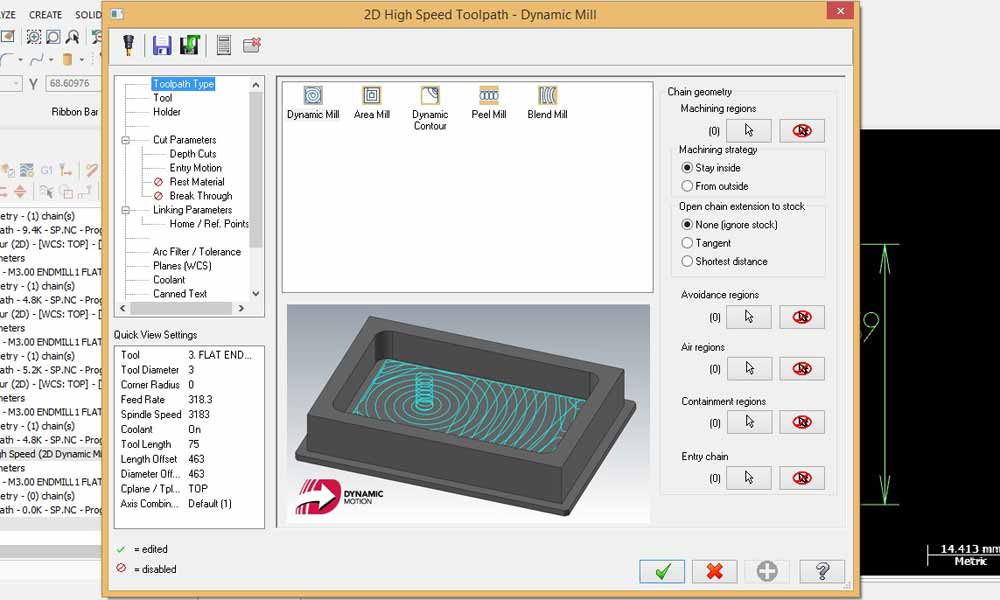Click select arrow for Entry chain
Image resolution: width=1000 pixels, height=600 pixels.
(749, 478)
